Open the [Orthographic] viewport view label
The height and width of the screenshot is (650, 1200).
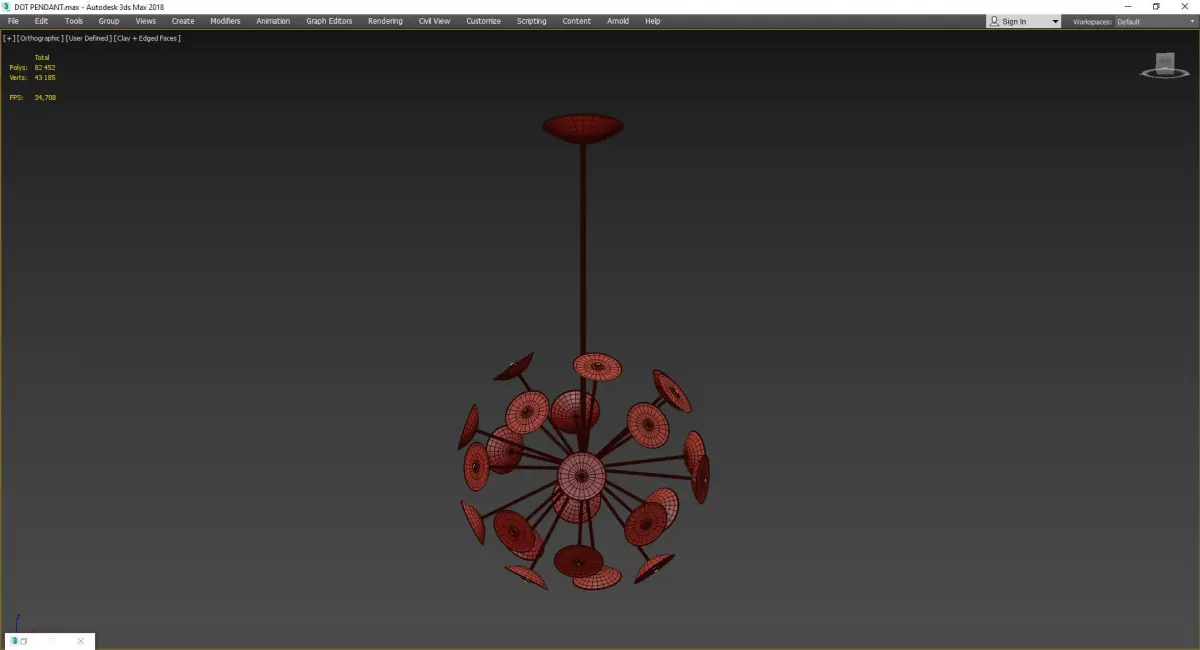(40, 38)
